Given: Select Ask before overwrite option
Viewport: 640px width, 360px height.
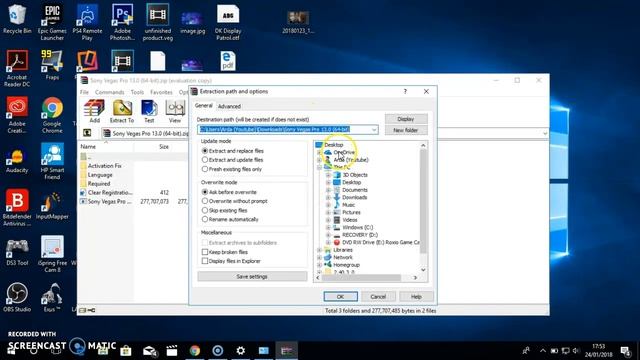Looking at the screenshot, I should point(229,192).
